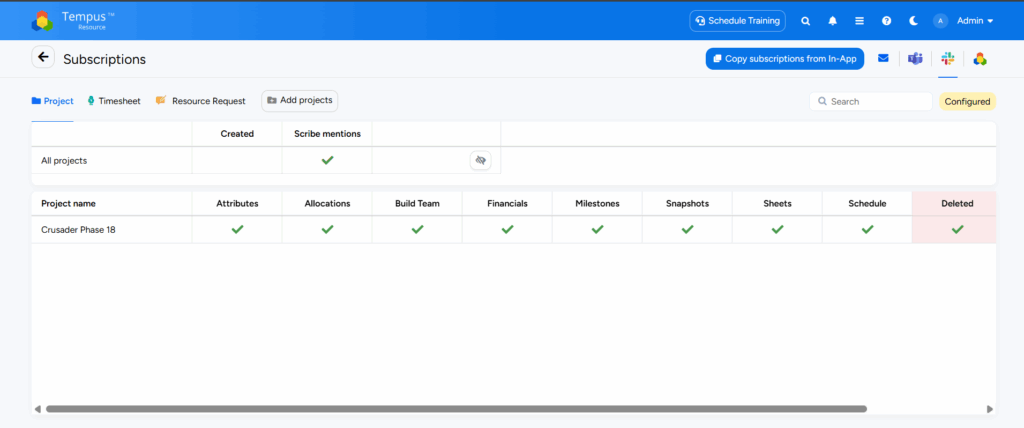Toggle Deleted check for Crusader Phase 18
Screen dimensions: 1024x428
pos(957,229)
